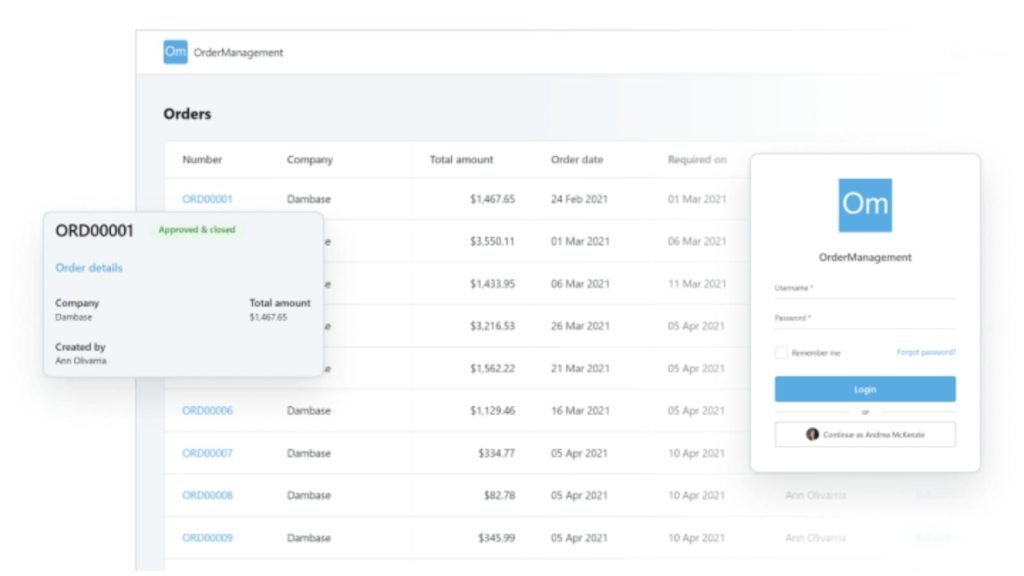Open Order details on the ORD00001 card
The height and width of the screenshot is (576, 1024).
91,268
